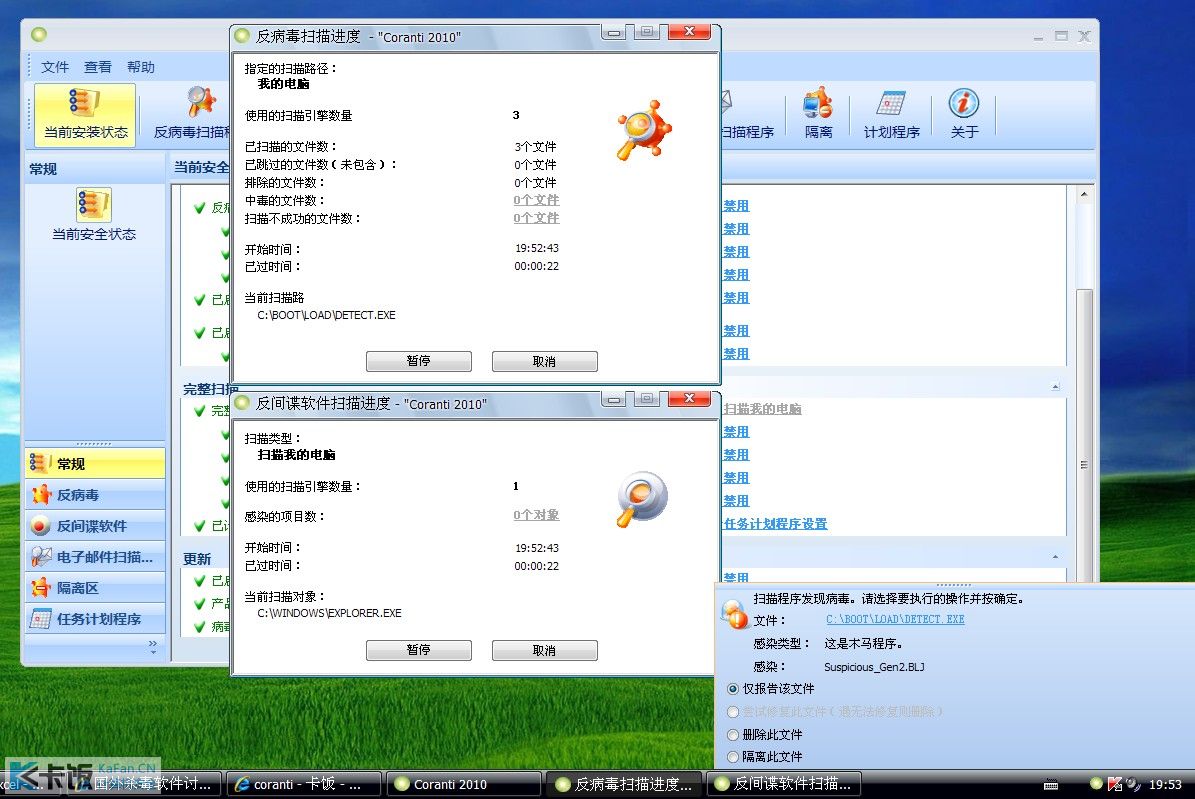Click the 0个对象 infected items link
Viewport: 1195px width, 799px height.
pyautogui.click(x=537, y=515)
